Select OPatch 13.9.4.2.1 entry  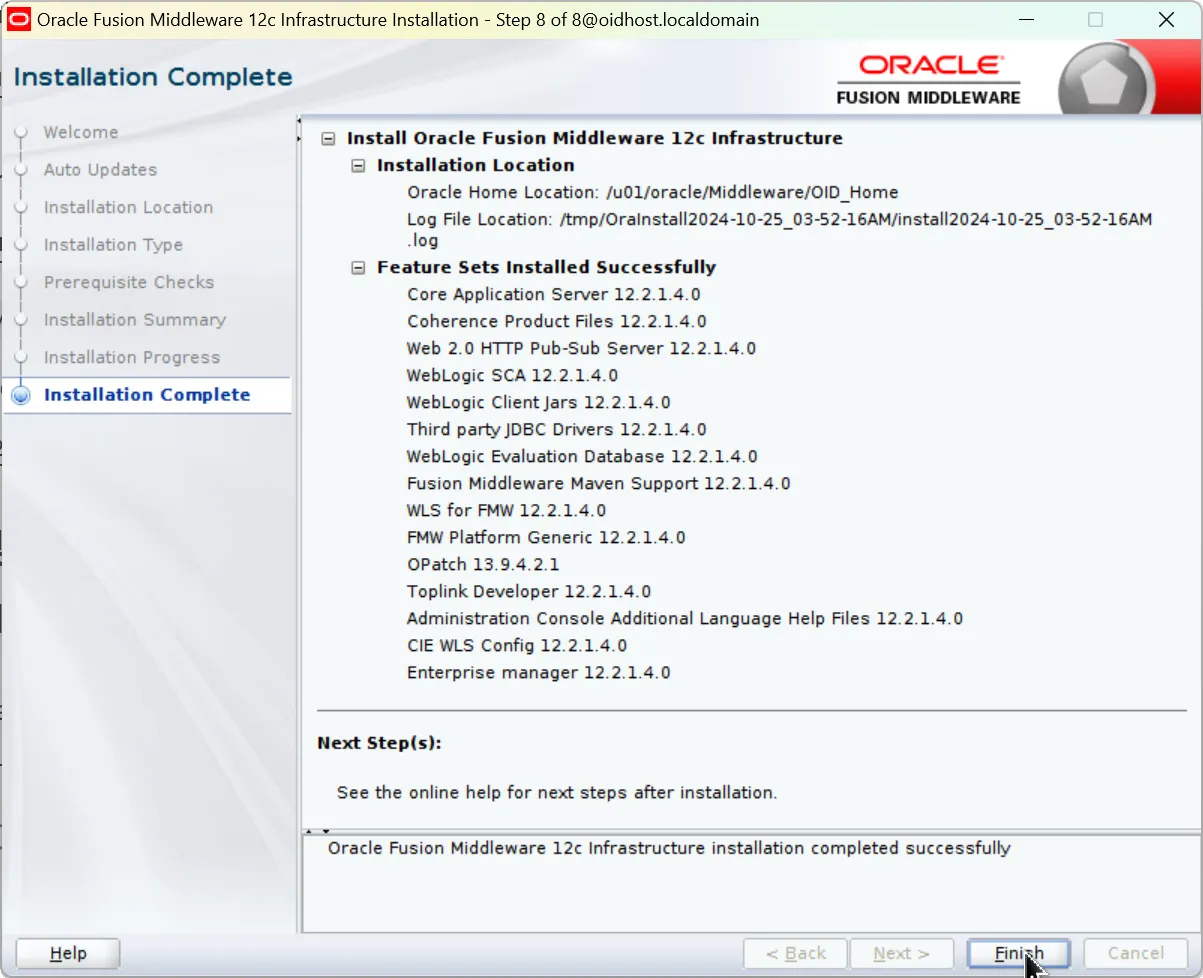point(483,565)
